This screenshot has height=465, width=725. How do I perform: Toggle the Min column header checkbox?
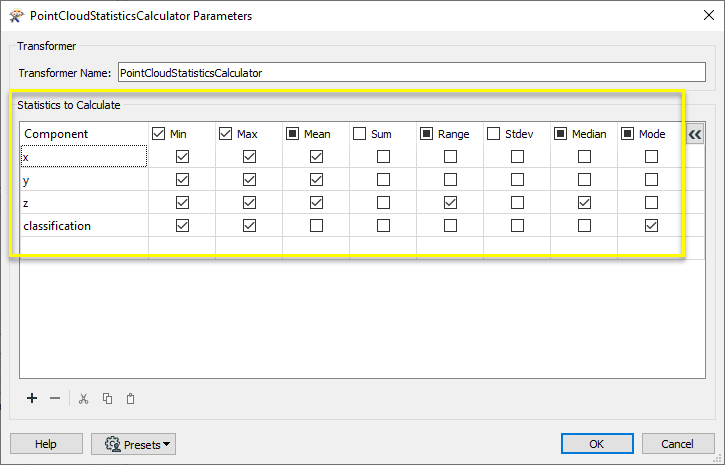point(158,134)
